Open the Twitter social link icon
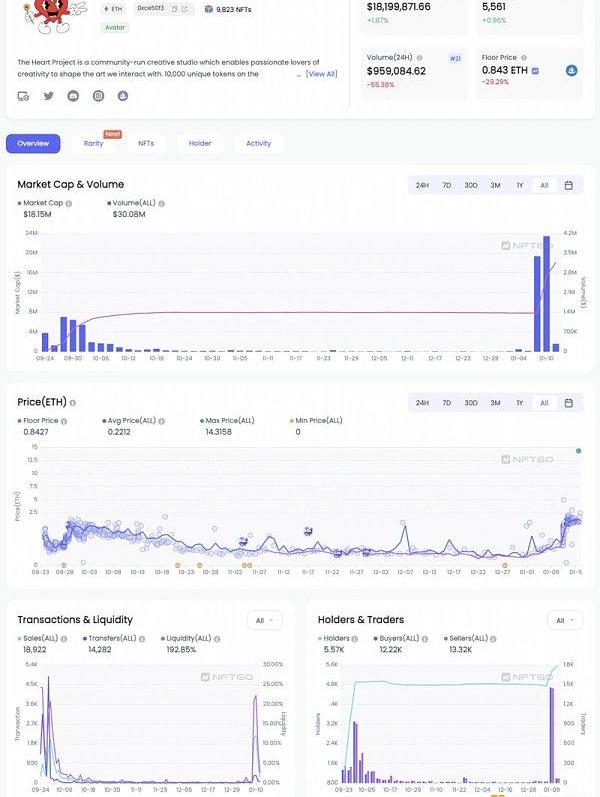 [x=48, y=96]
